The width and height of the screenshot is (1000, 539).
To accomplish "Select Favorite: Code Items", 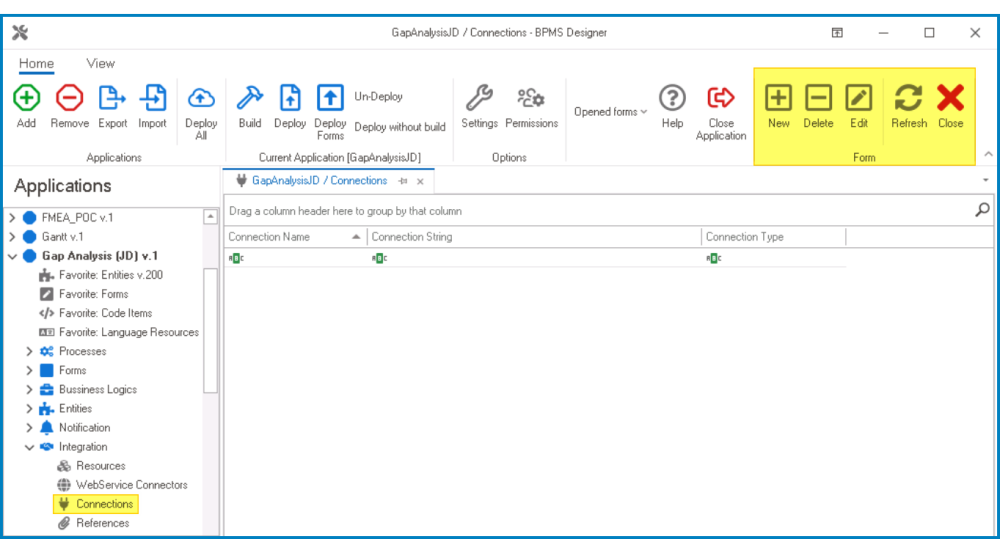I will [x=105, y=313].
